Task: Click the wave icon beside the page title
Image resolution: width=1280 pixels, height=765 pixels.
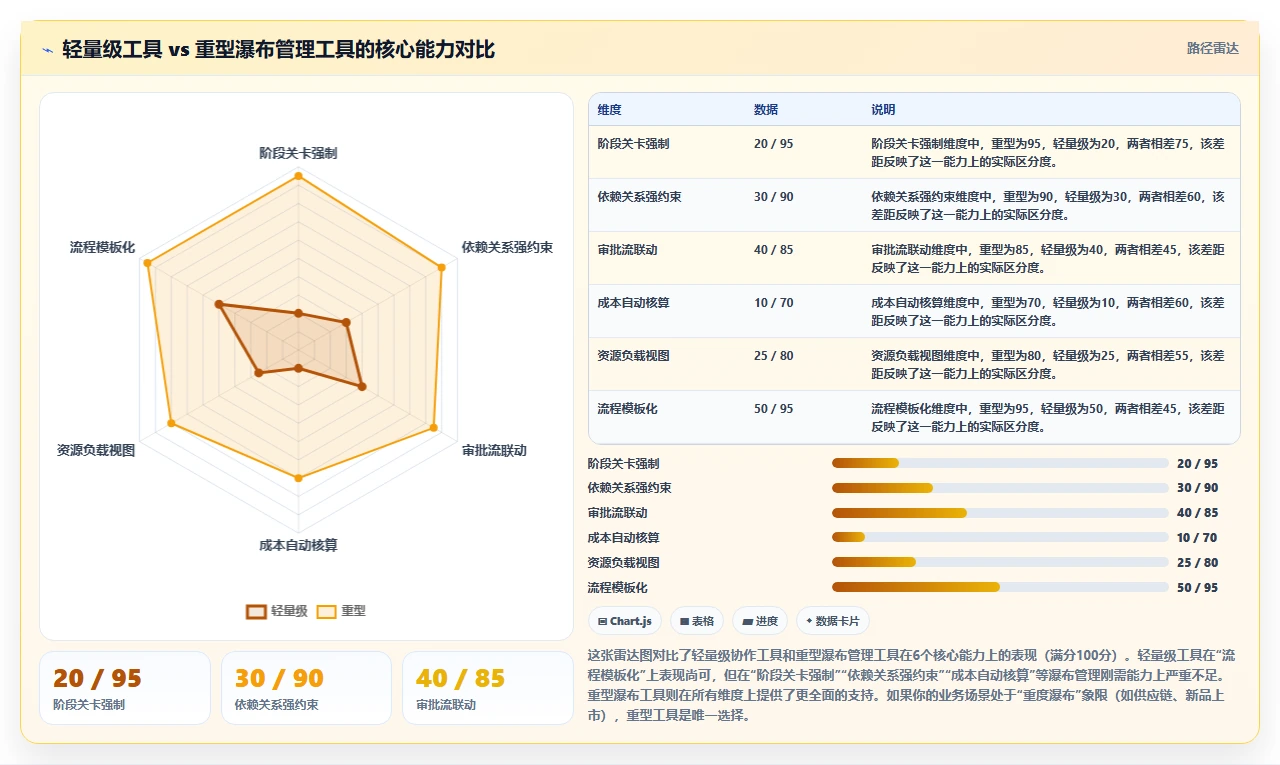Action: coord(48,50)
